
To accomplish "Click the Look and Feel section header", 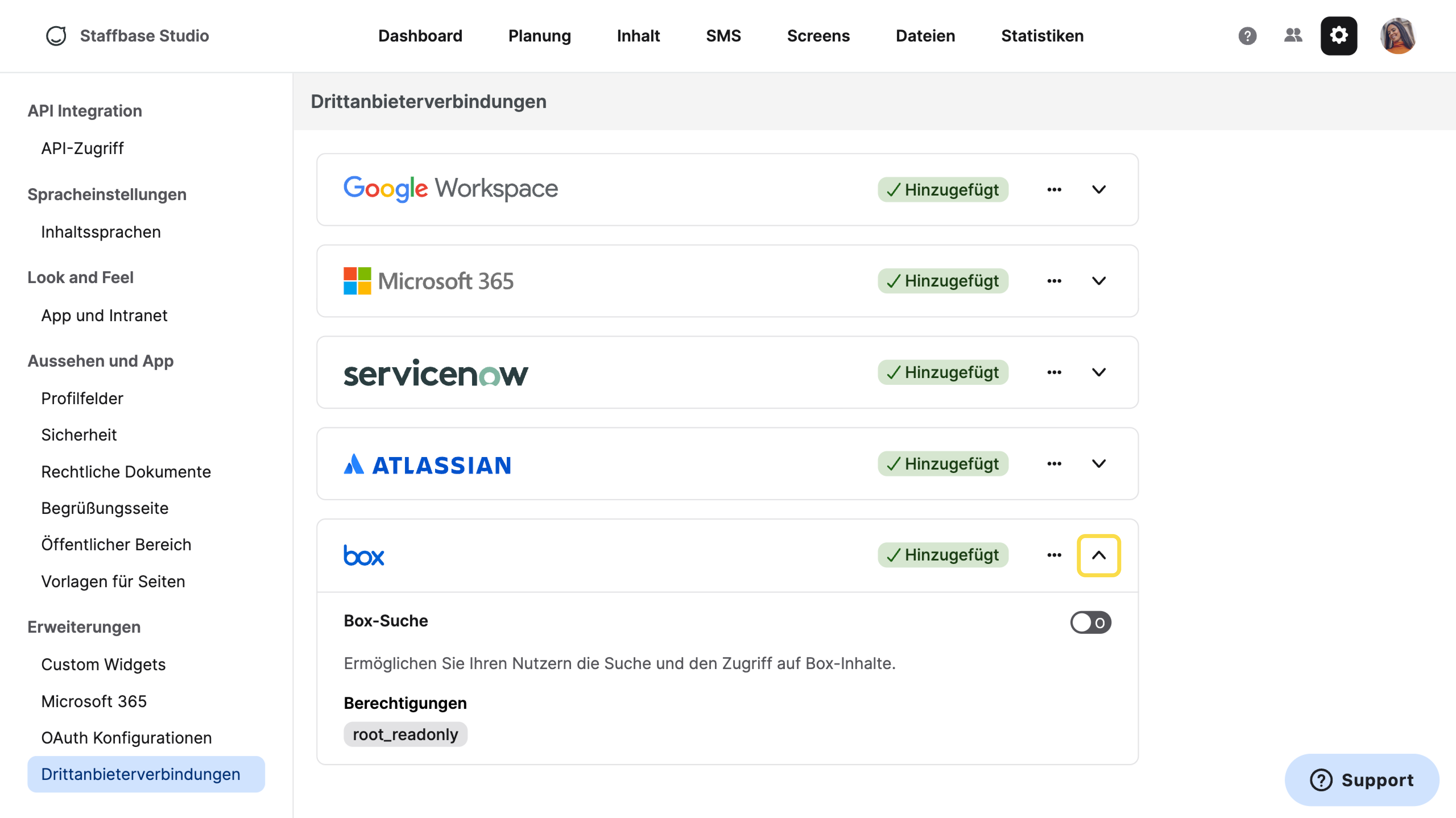I will click(x=80, y=277).
